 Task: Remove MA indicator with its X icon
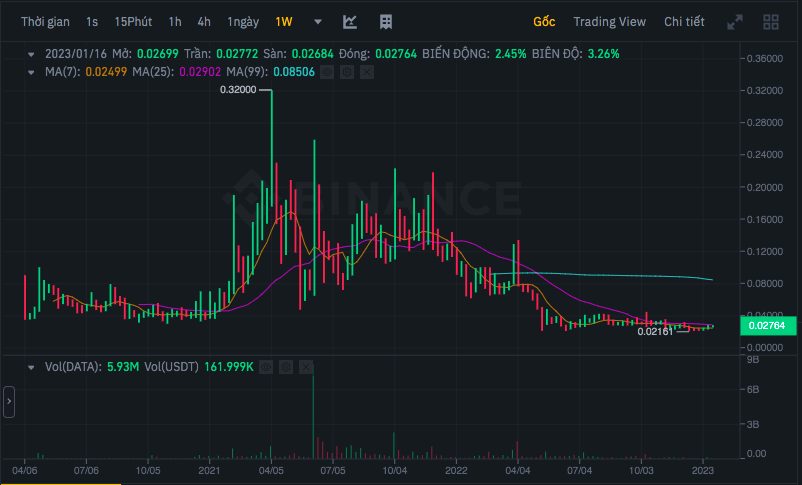[x=367, y=72]
